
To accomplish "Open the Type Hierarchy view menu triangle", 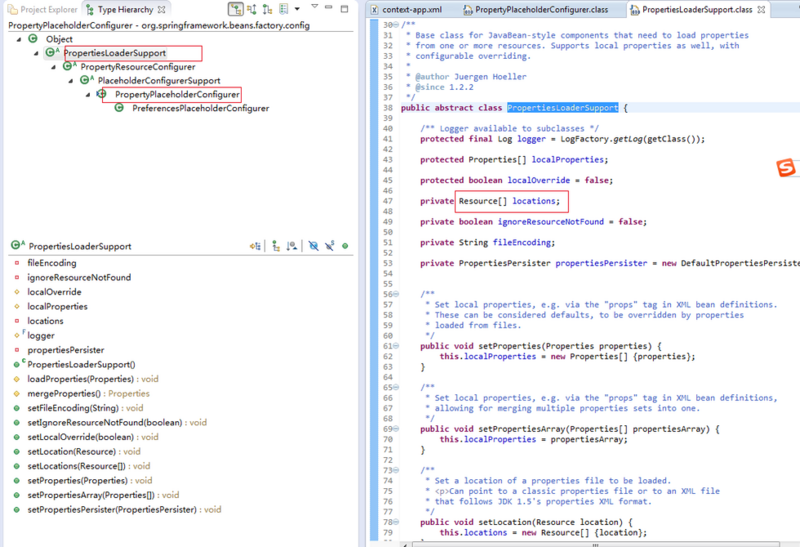I will pyautogui.click(x=315, y=7).
